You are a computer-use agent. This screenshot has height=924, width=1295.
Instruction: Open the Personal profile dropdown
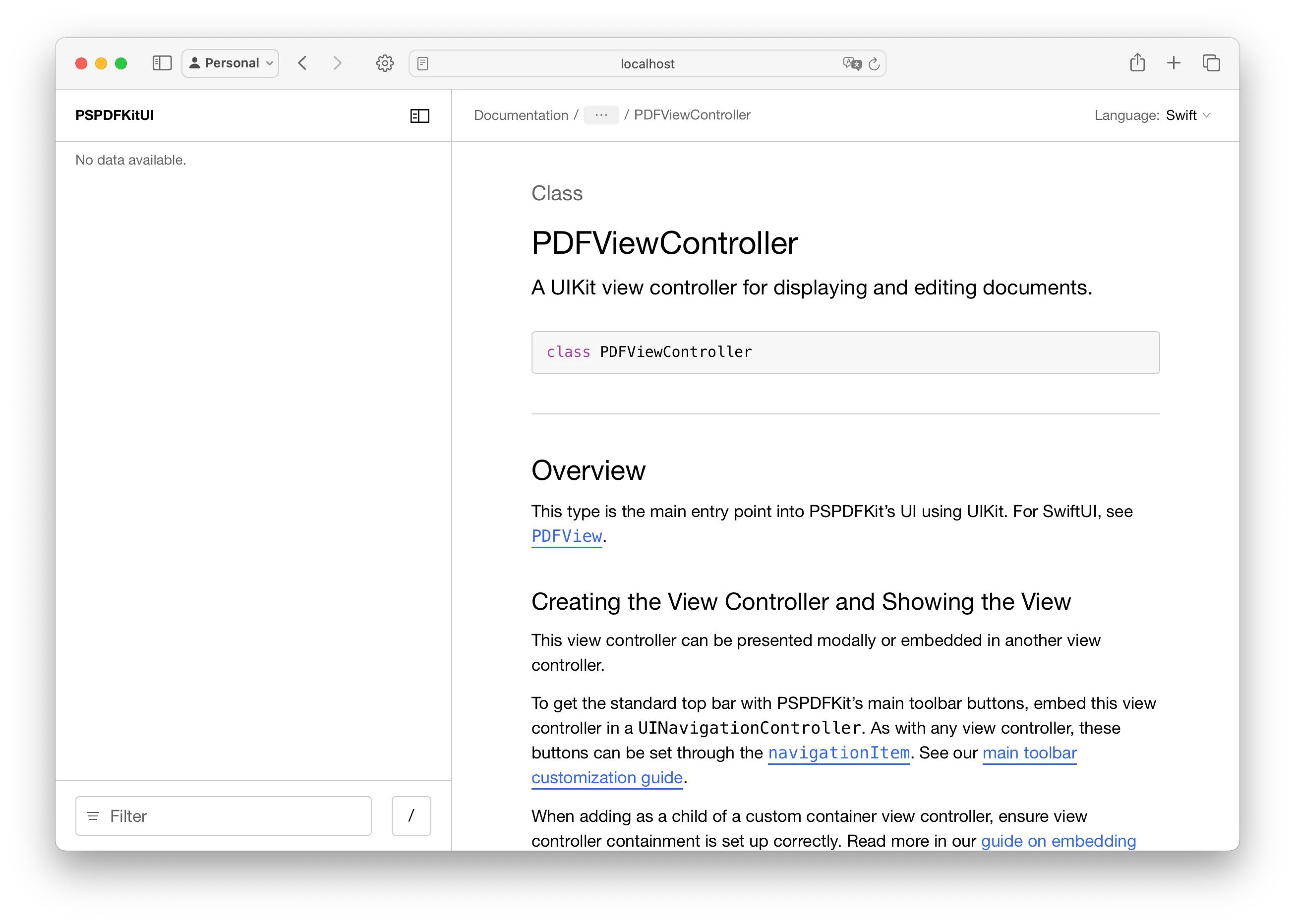[x=230, y=63]
